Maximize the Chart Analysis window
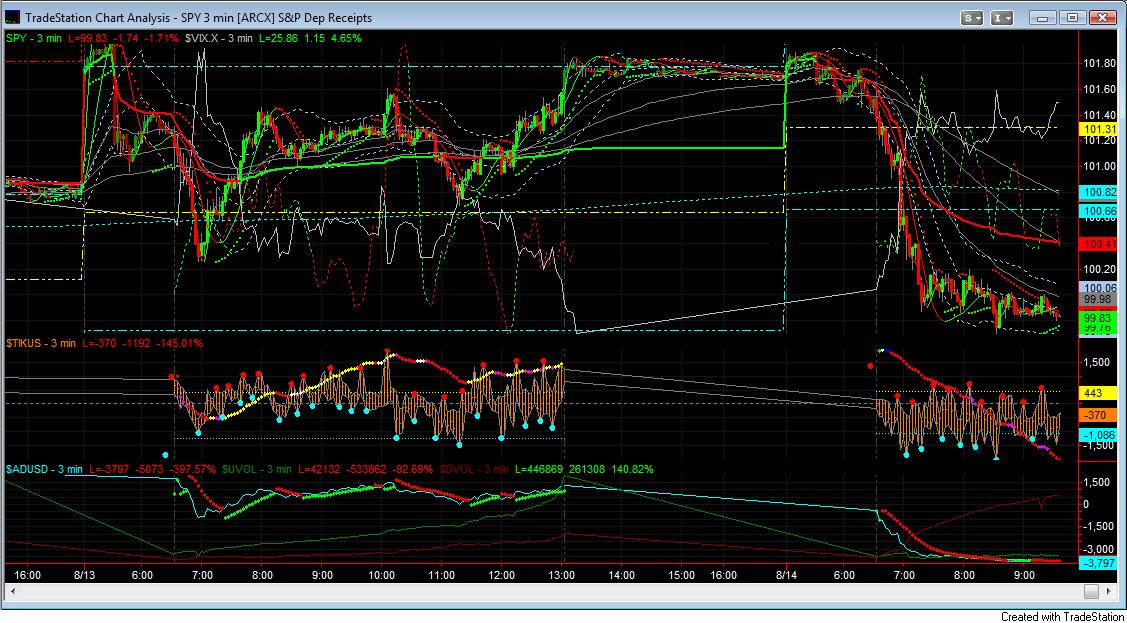This screenshot has width=1127, height=623. tap(1072, 17)
